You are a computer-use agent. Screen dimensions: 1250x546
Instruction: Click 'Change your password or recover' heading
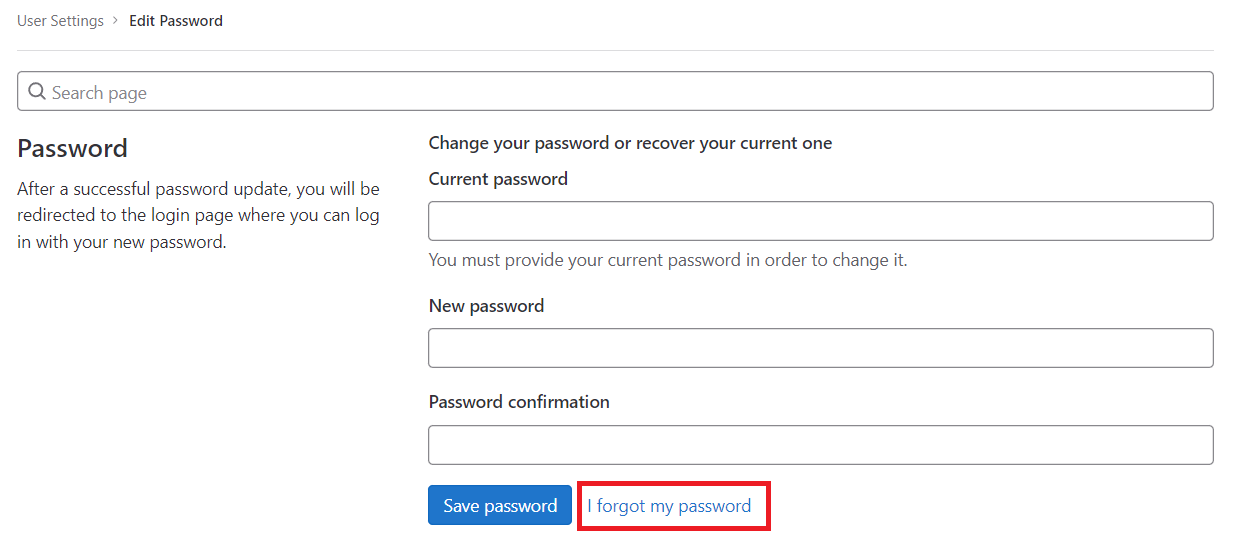click(x=630, y=143)
